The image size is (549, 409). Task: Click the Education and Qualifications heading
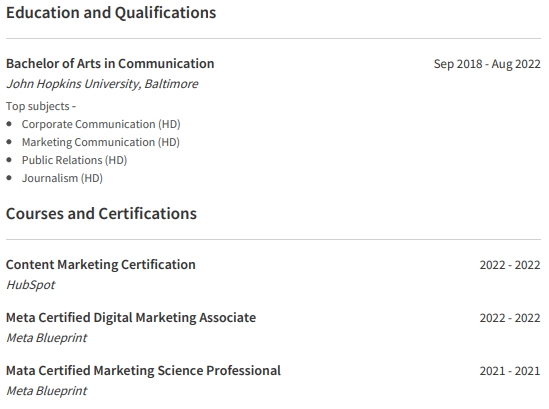tap(111, 13)
